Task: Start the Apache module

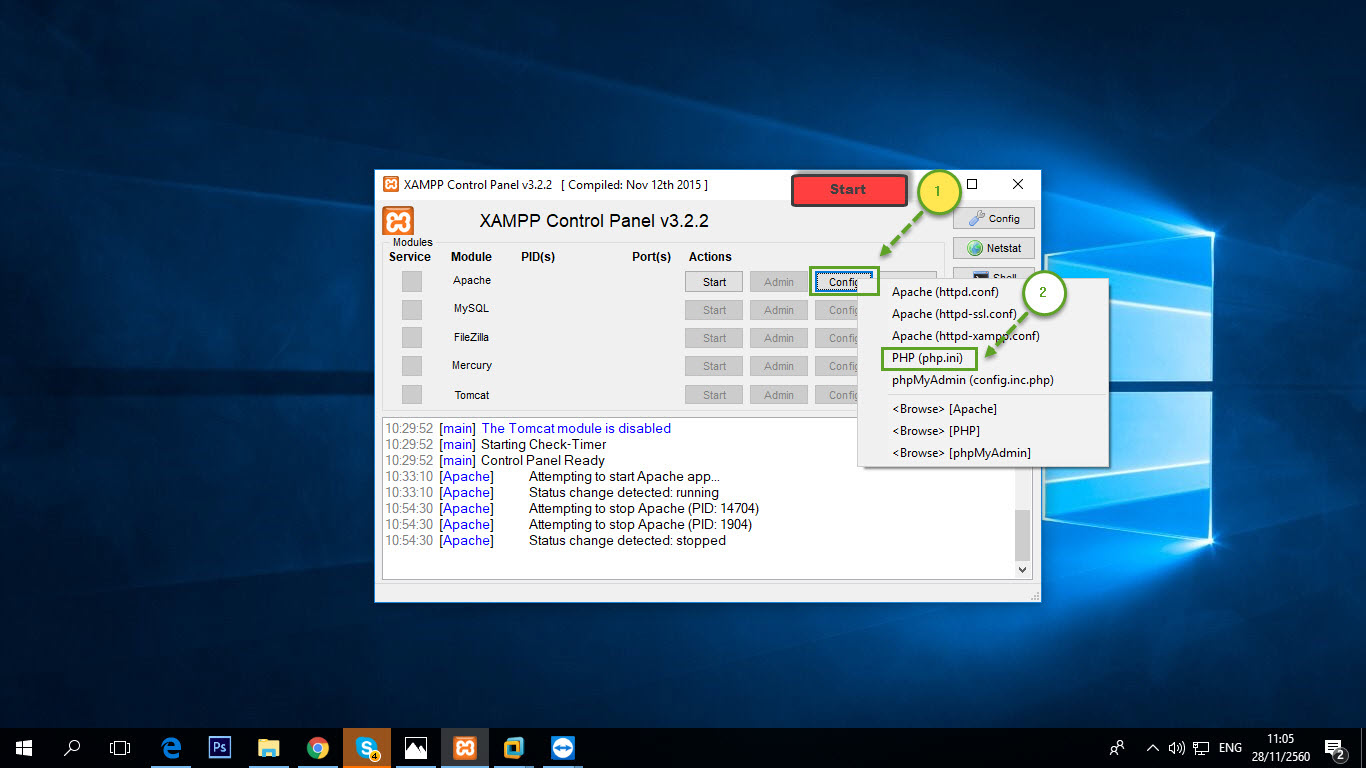Action: coord(714,282)
